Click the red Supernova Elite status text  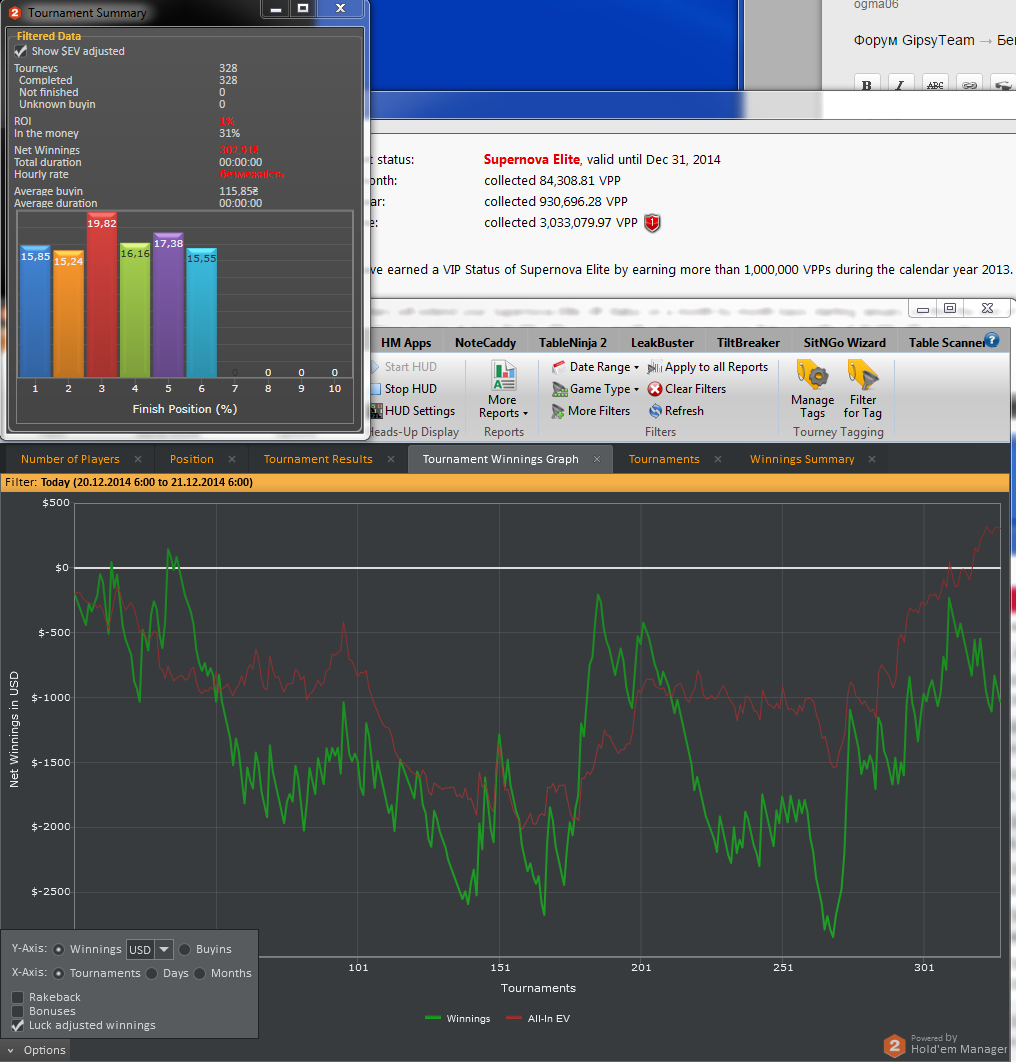pyautogui.click(x=532, y=160)
